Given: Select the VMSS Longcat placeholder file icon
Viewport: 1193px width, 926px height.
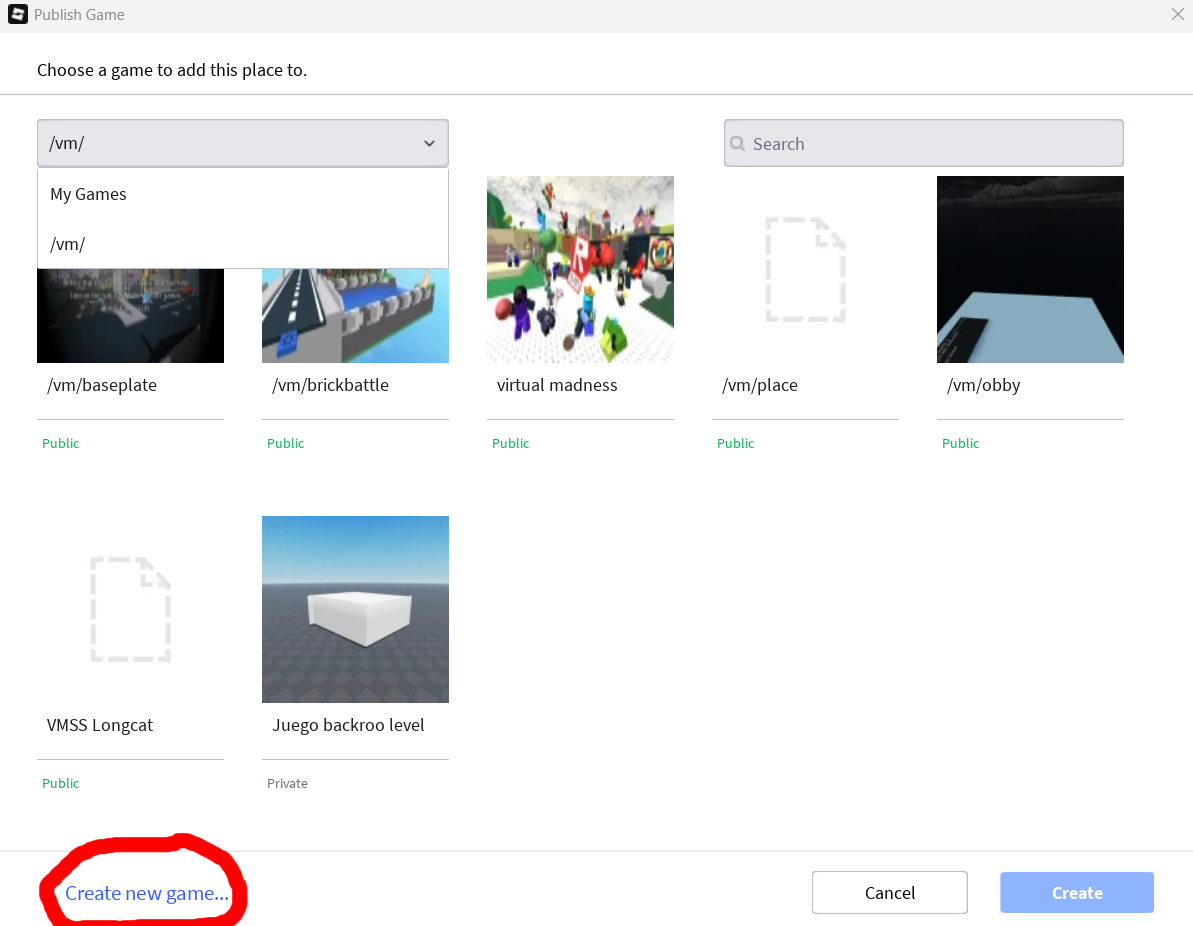Looking at the screenshot, I should pyautogui.click(x=130, y=609).
